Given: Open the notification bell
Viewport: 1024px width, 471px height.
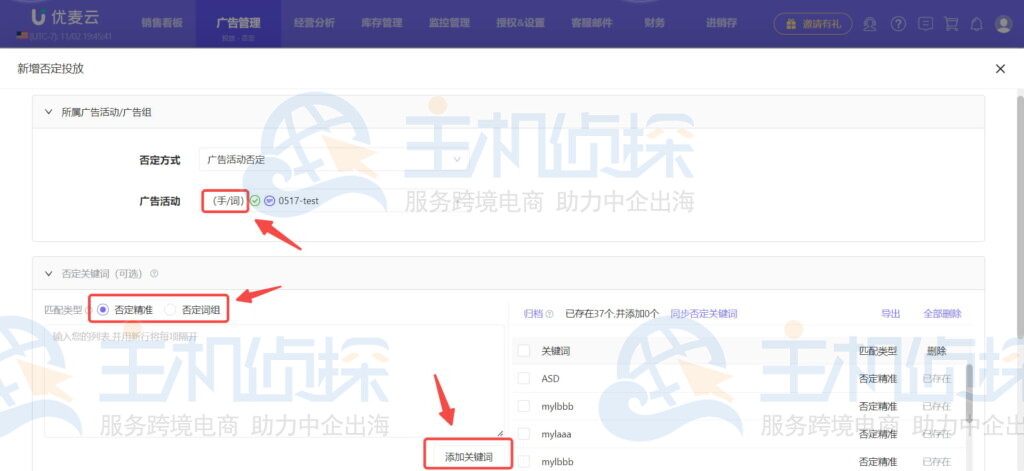Looking at the screenshot, I should click(977, 24).
